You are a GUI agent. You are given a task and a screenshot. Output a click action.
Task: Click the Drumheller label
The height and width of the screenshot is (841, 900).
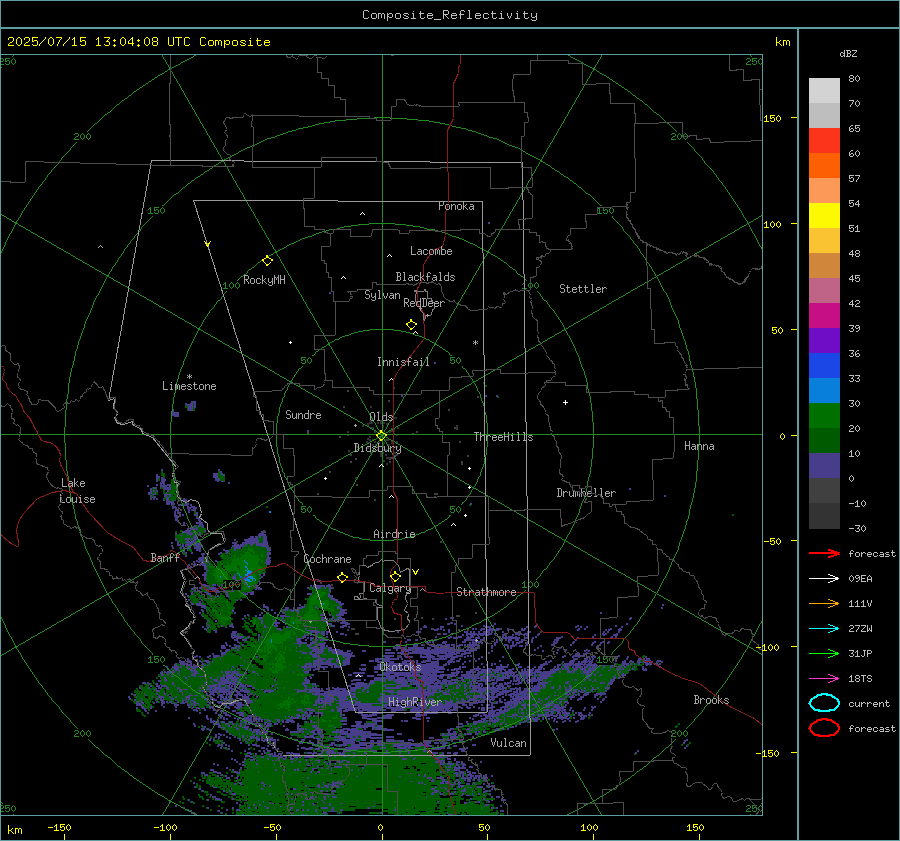point(586,493)
